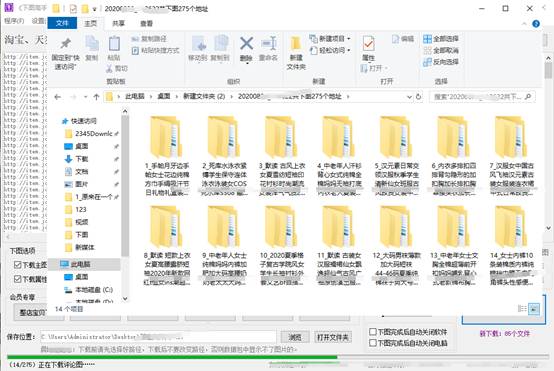The width and height of the screenshot is (554, 371).
Task: Select 快速访问 in the navigation pane
Action: pos(79,121)
